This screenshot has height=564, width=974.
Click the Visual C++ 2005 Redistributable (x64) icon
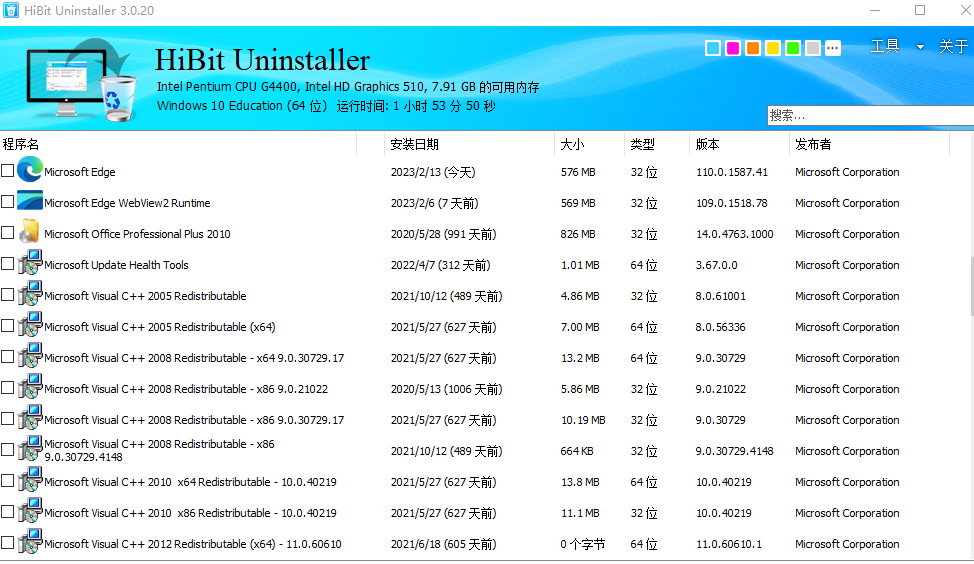click(x=30, y=325)
